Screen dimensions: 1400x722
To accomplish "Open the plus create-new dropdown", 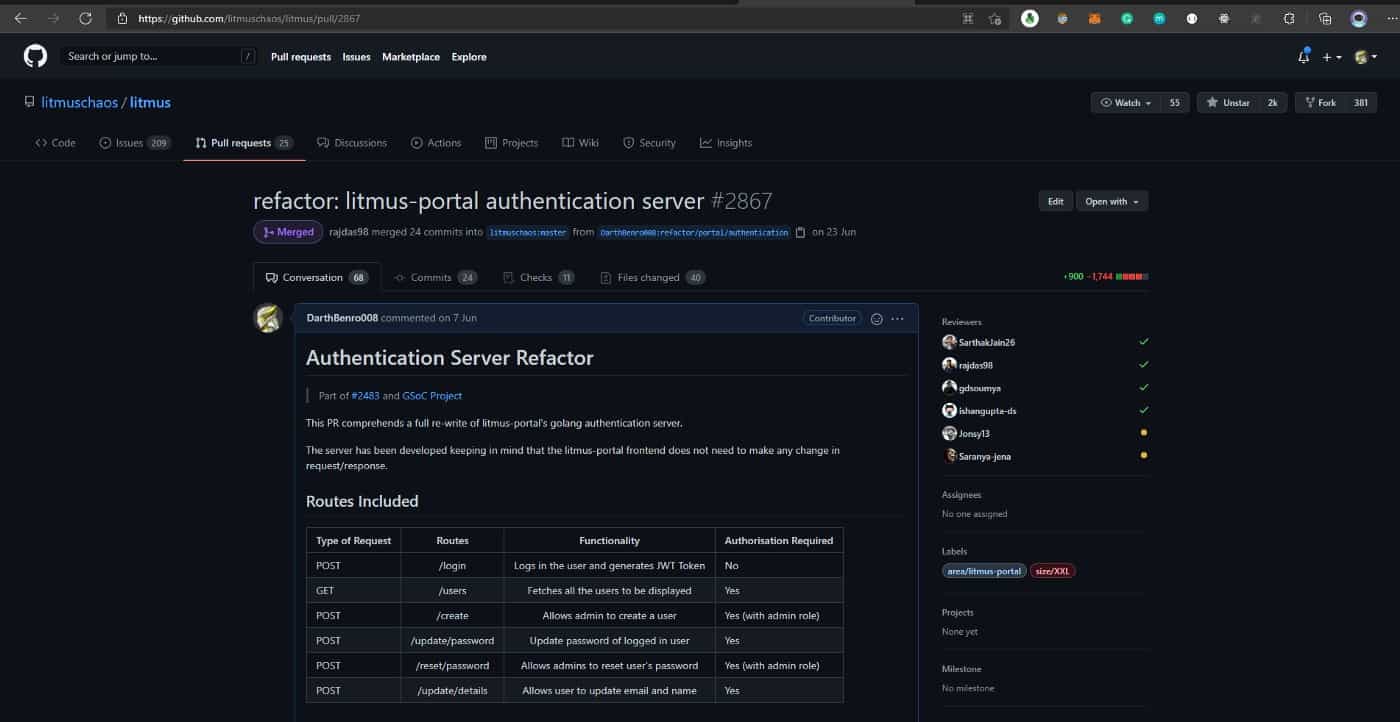I will point(1332,57).
